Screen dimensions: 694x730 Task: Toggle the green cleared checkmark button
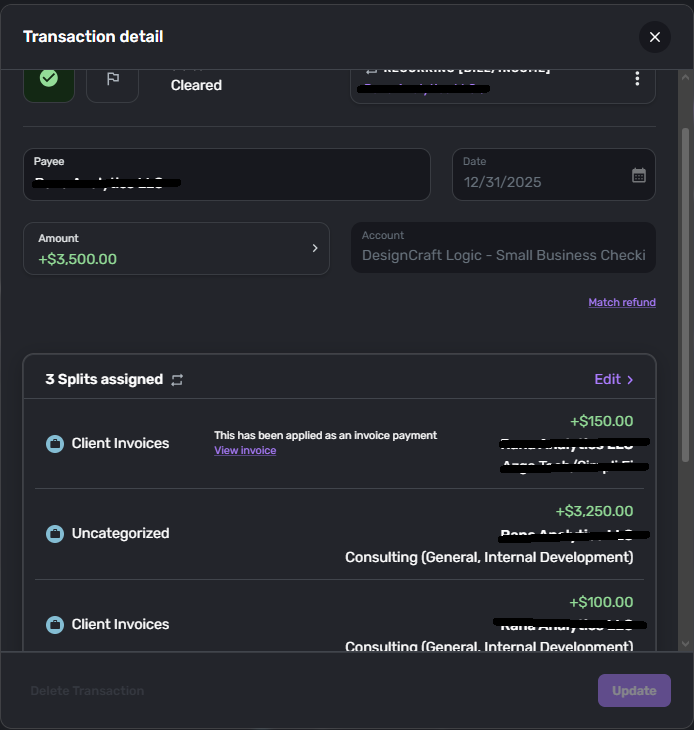49,79
